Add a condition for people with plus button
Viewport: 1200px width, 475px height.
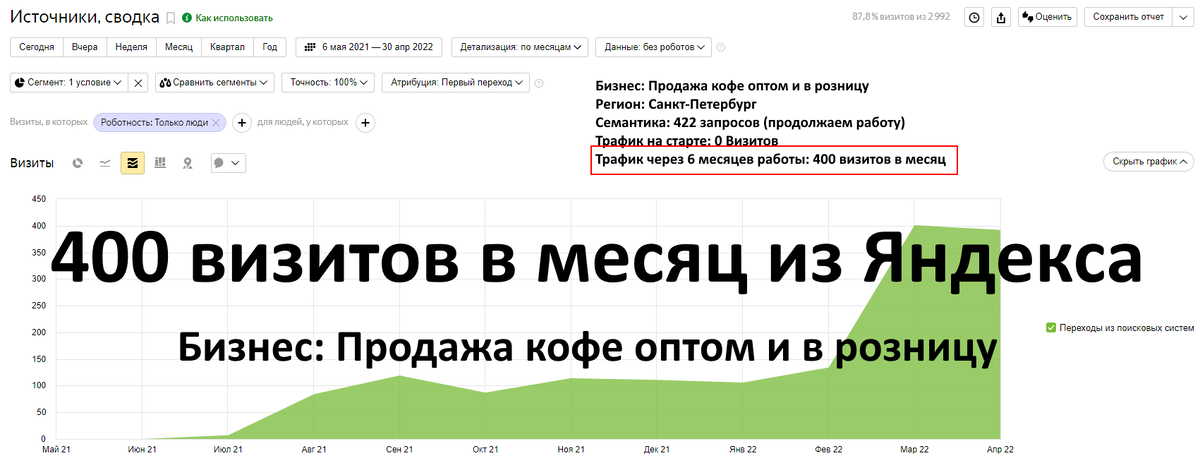click(365, 122)
